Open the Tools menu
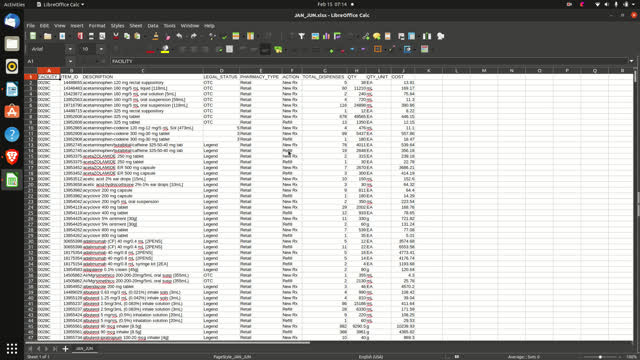The image size is (640, 360). (169, 26)
